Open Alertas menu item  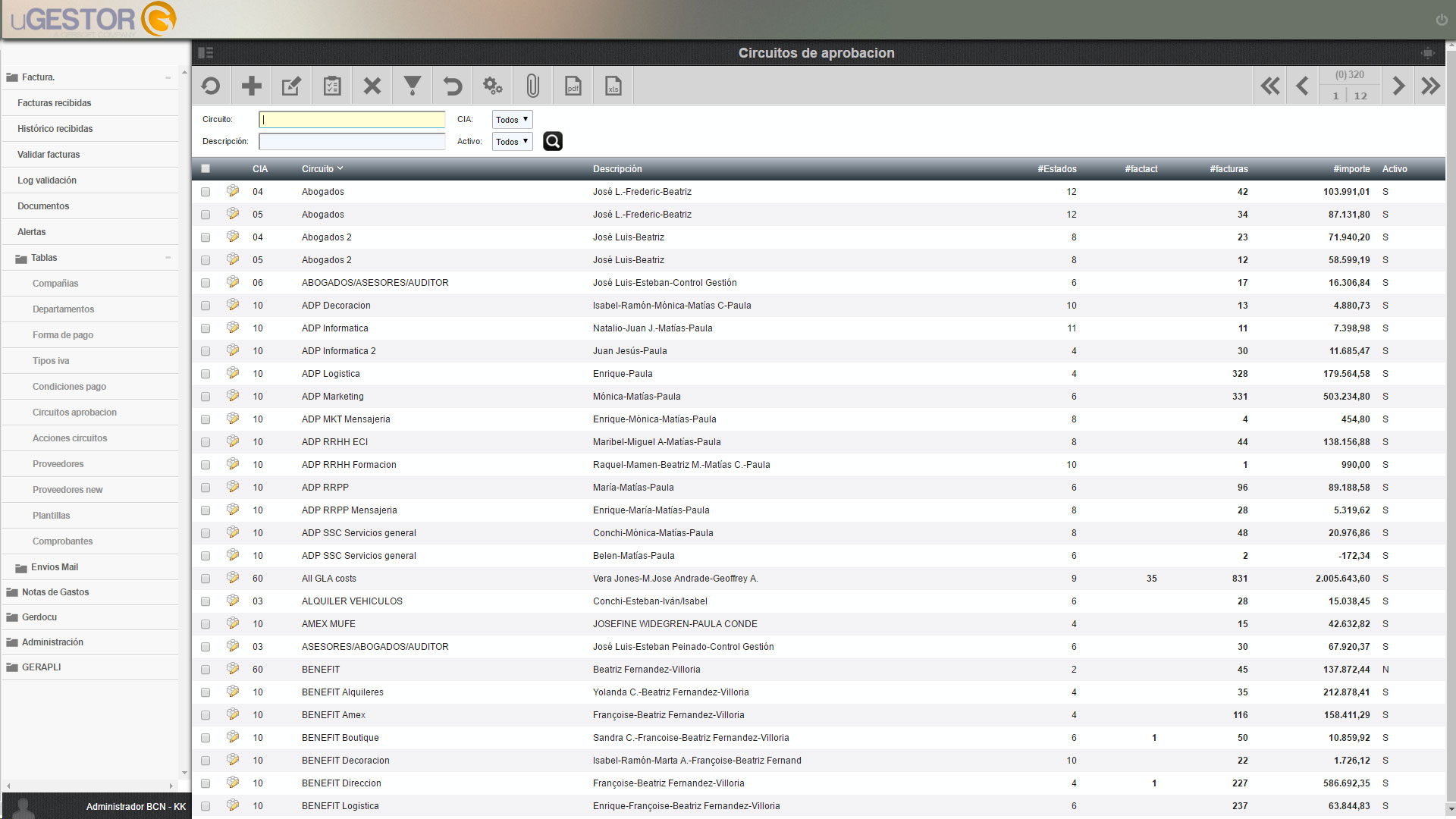click(x=32, y=232)
